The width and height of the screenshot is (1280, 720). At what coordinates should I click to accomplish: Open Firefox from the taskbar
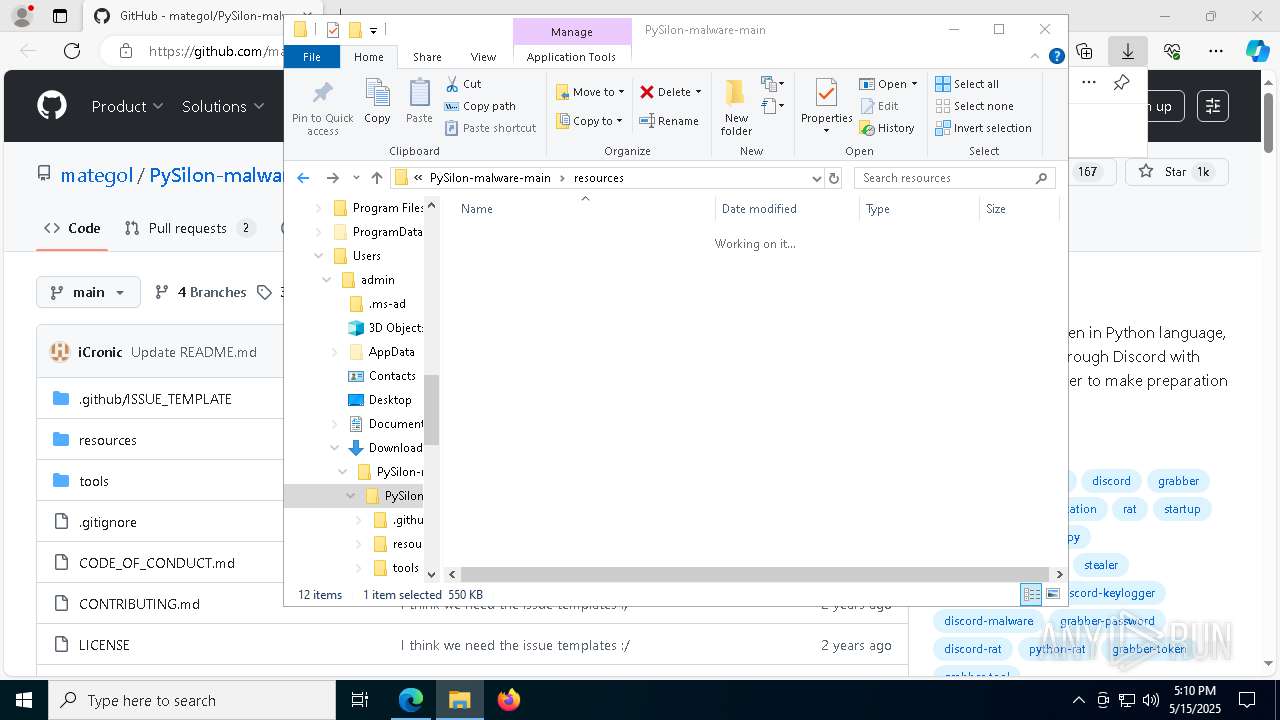[508, 700]
